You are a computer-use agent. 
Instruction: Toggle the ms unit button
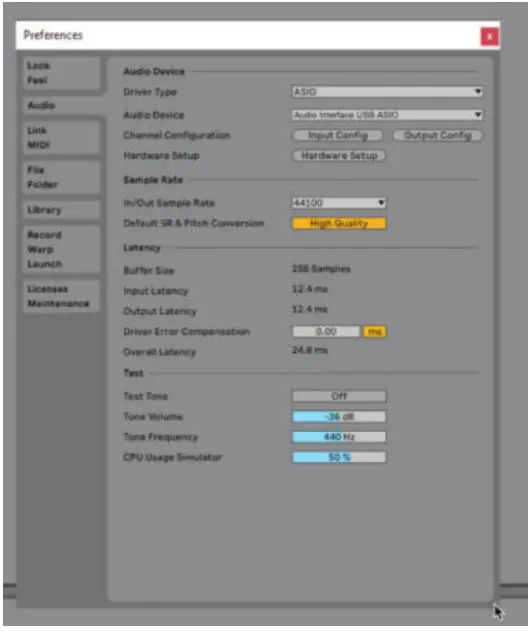pos(375,332)
